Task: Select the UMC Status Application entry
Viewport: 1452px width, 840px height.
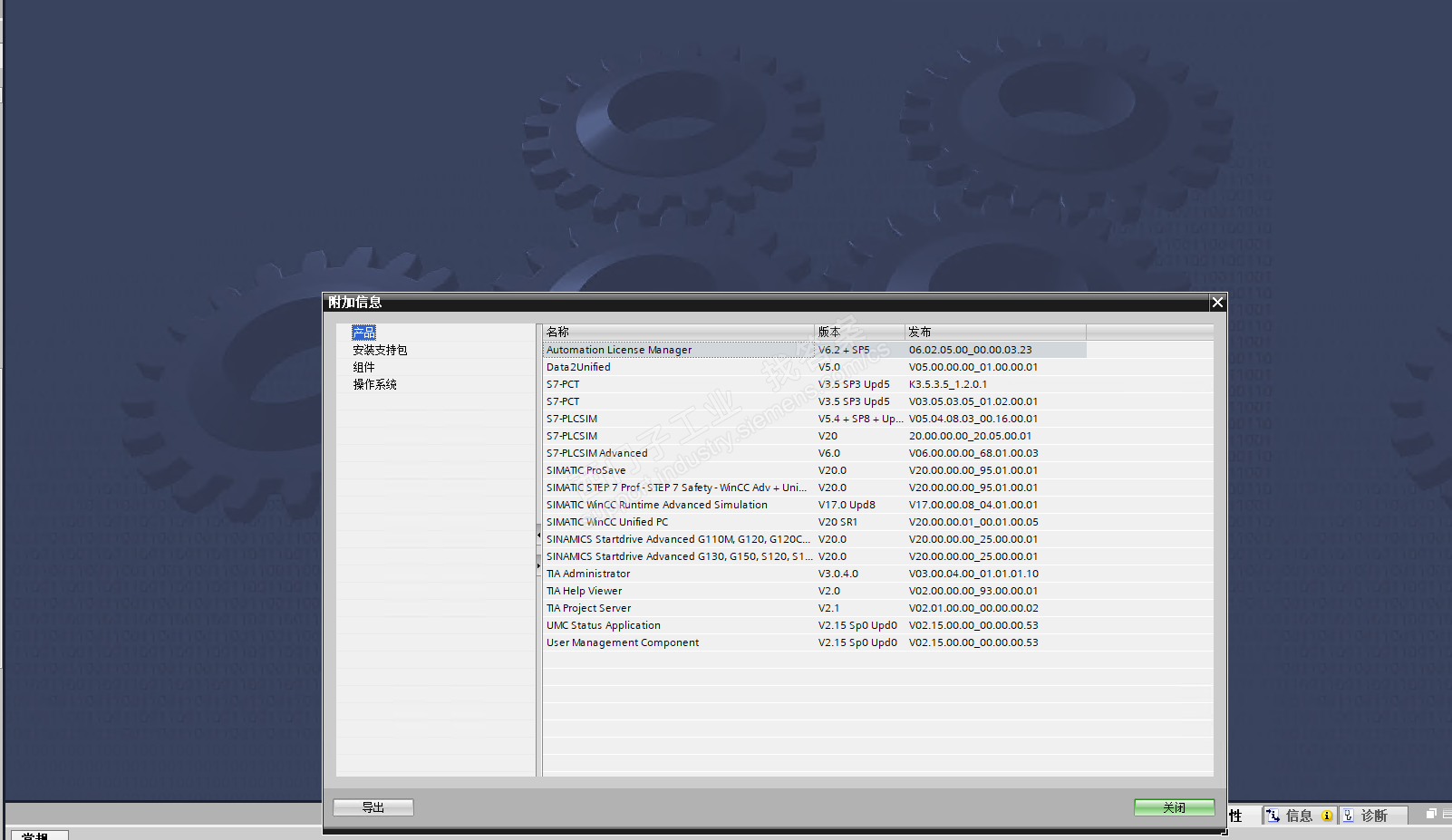Action: [x=604, y=625]
